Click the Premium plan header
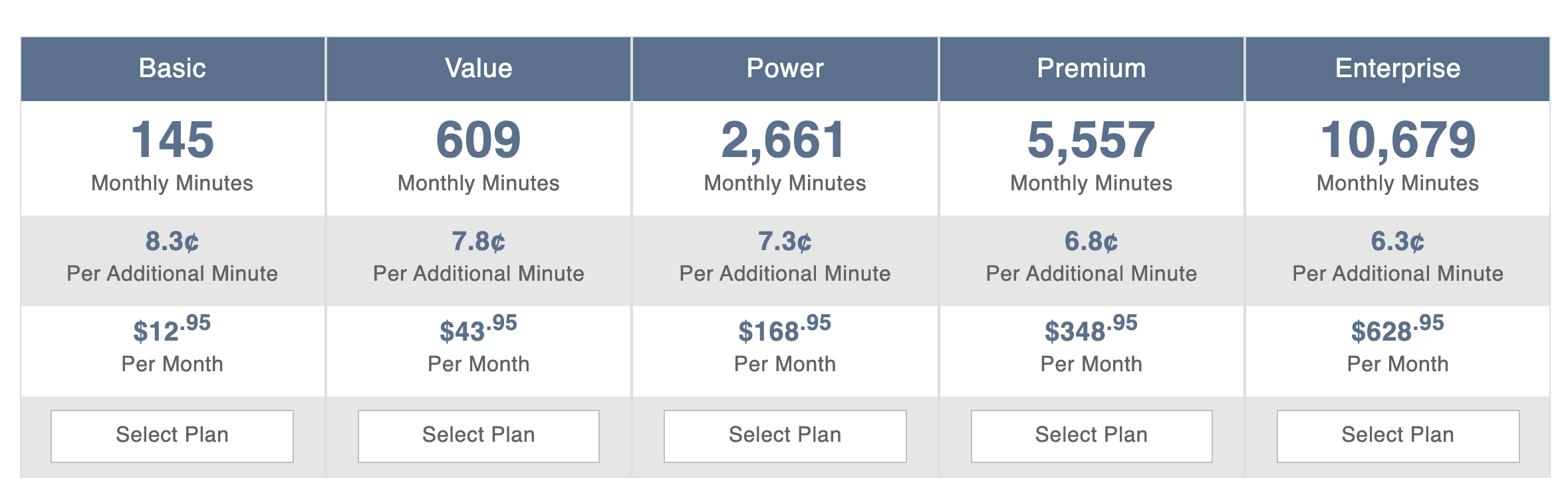Viewport: 1568px width, 495px height. click(1091, 69)
